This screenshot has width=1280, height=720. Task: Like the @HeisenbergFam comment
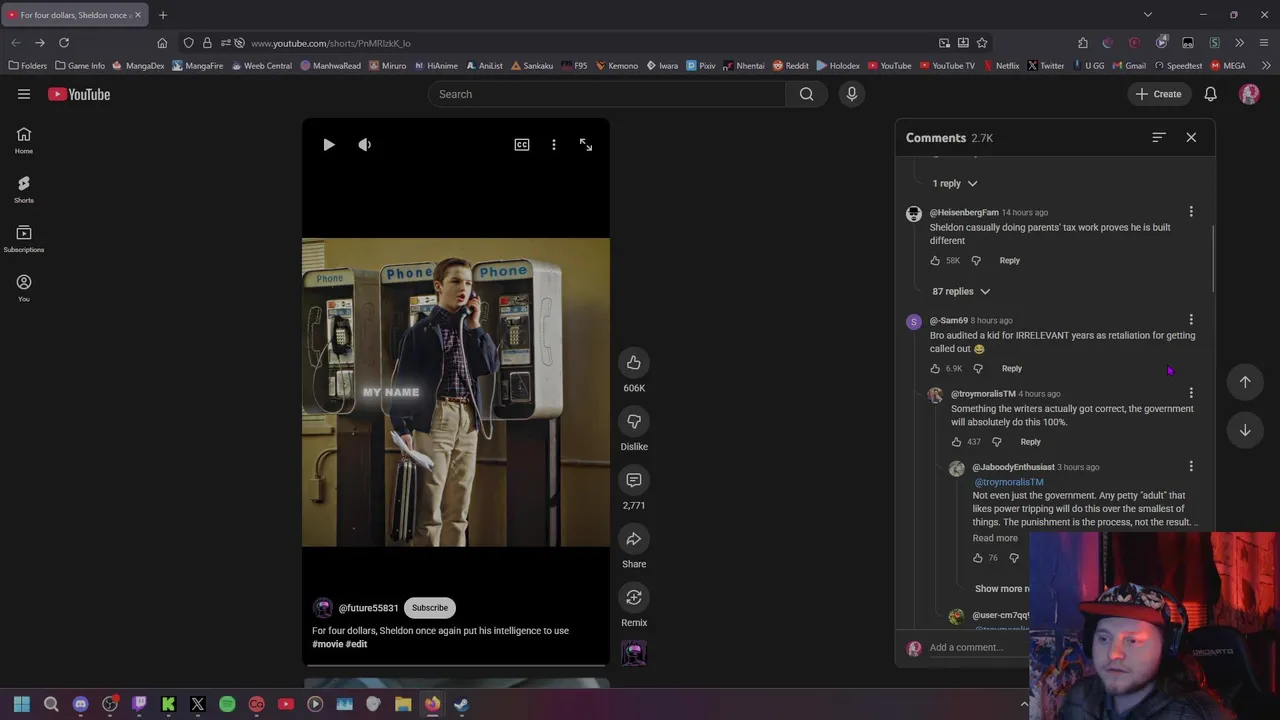point(935,260)
